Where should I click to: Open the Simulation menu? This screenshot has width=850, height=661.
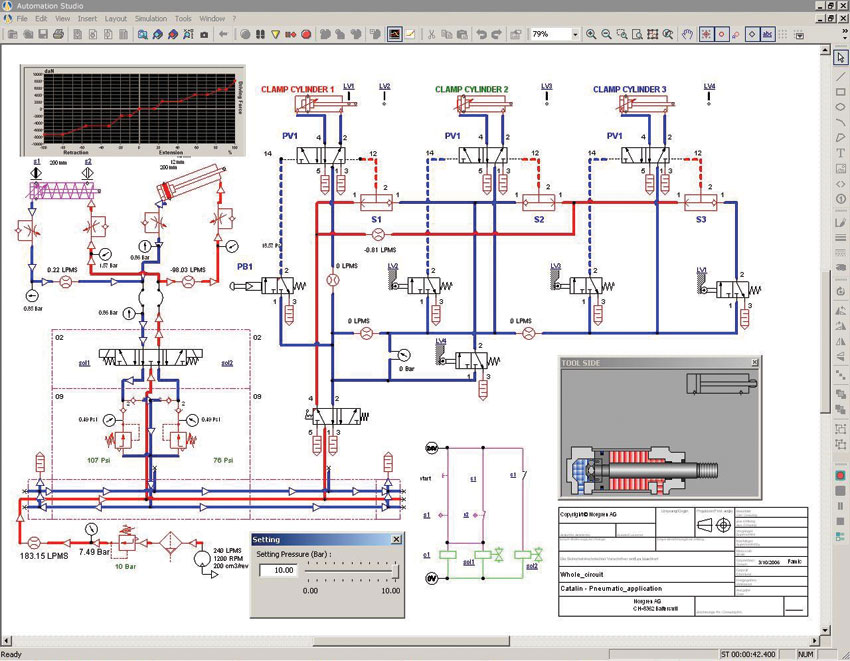tap(151, 18)
